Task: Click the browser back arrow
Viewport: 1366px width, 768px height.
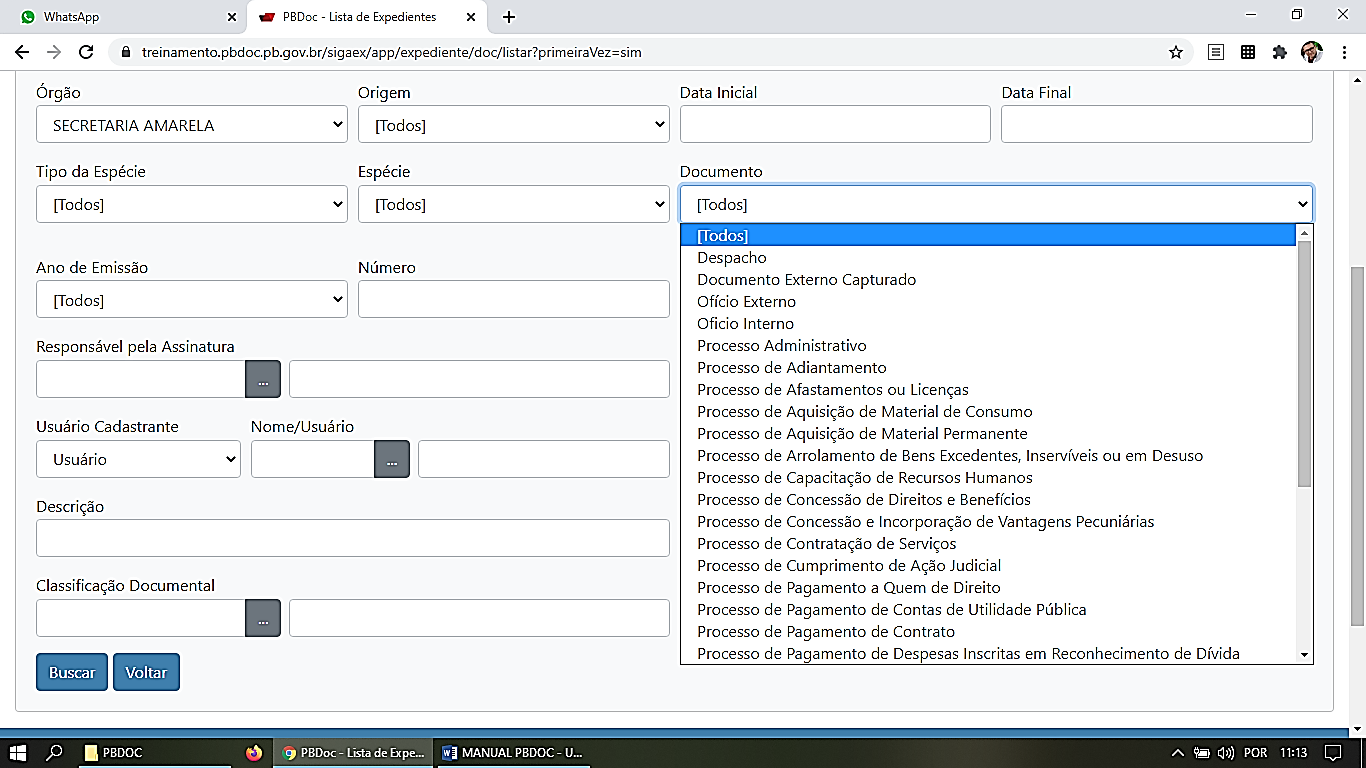Action: (22, 52)
